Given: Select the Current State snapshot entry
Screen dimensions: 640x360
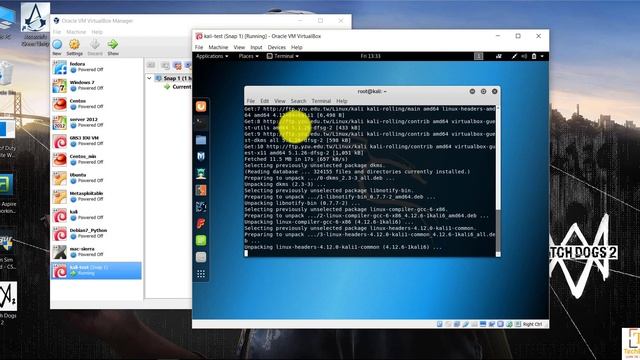Looking at the screenshot, I should [178, 87].
